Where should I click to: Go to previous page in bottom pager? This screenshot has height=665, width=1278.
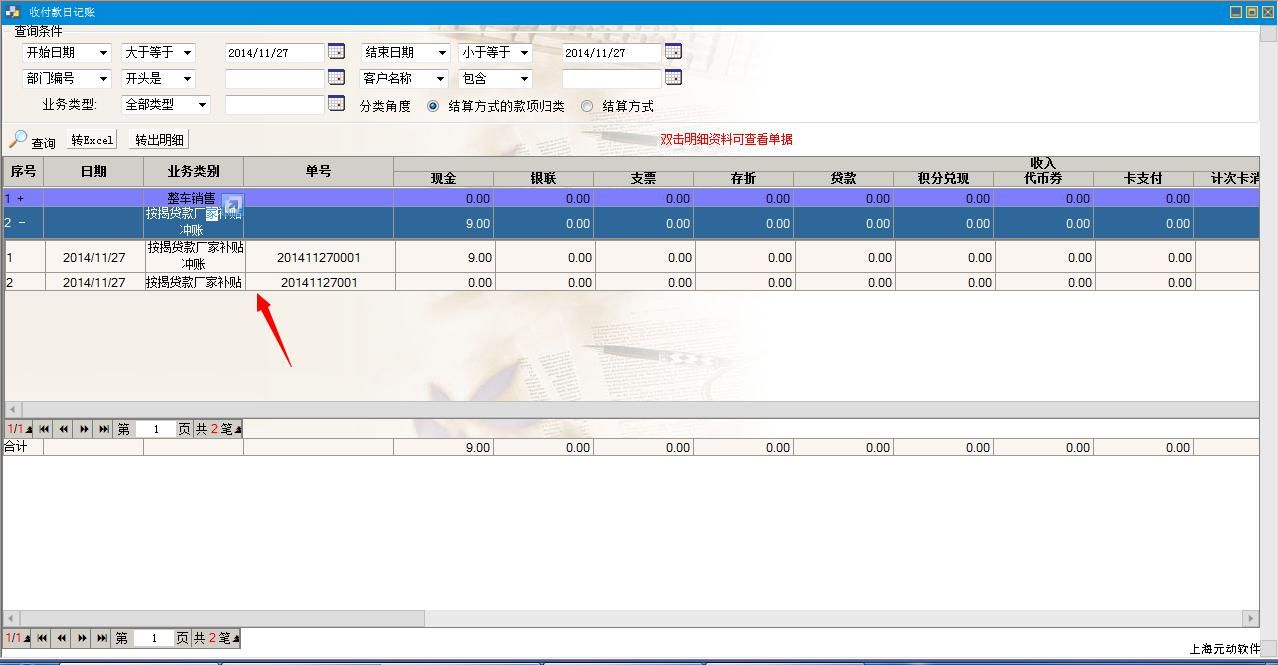[x=62, y=638]
